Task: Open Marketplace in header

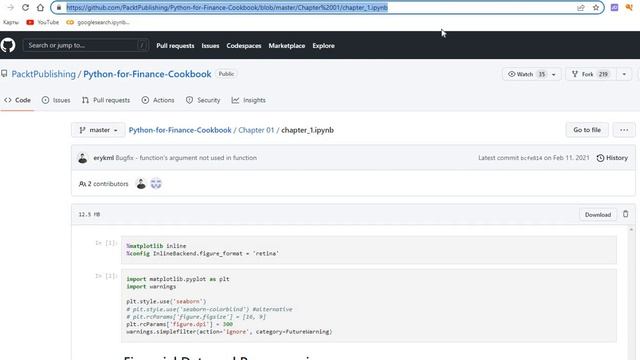Action: click(x=287, y=46)
